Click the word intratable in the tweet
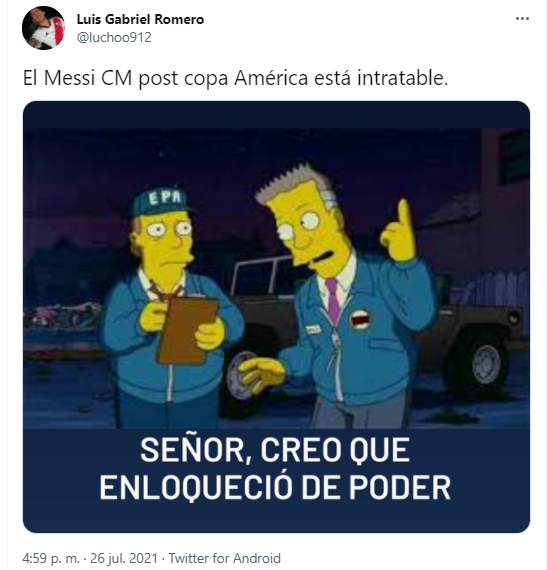547x570 pixels. coord(403,78)
